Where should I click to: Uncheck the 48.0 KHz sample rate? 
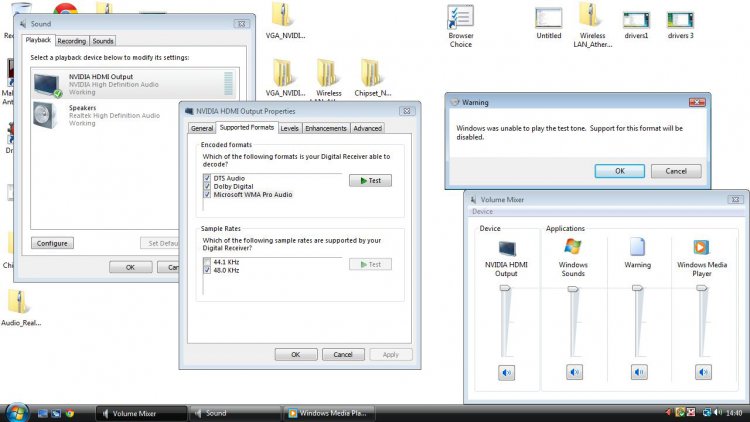click(207, 270)
